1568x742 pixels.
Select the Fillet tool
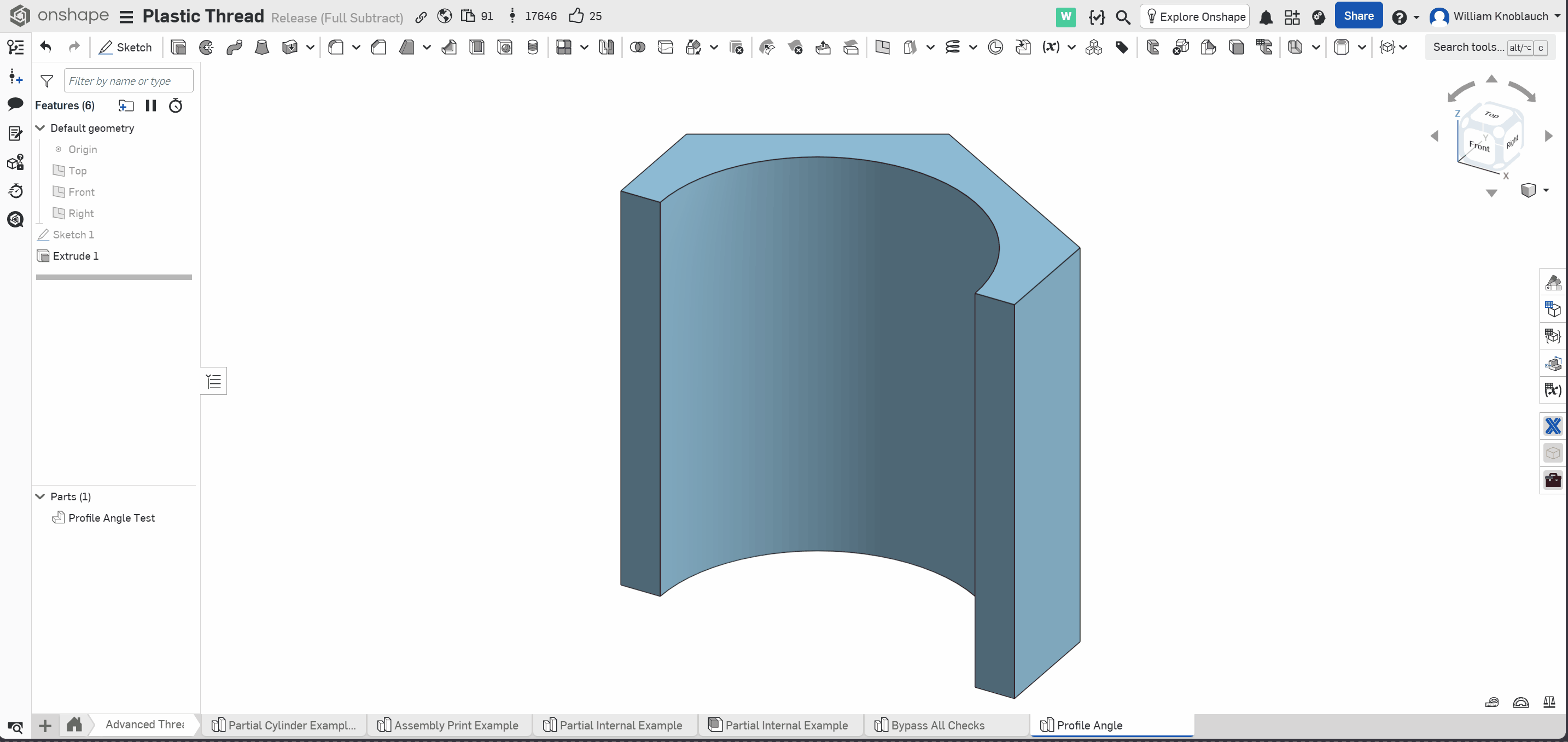(x=336, y=48)
